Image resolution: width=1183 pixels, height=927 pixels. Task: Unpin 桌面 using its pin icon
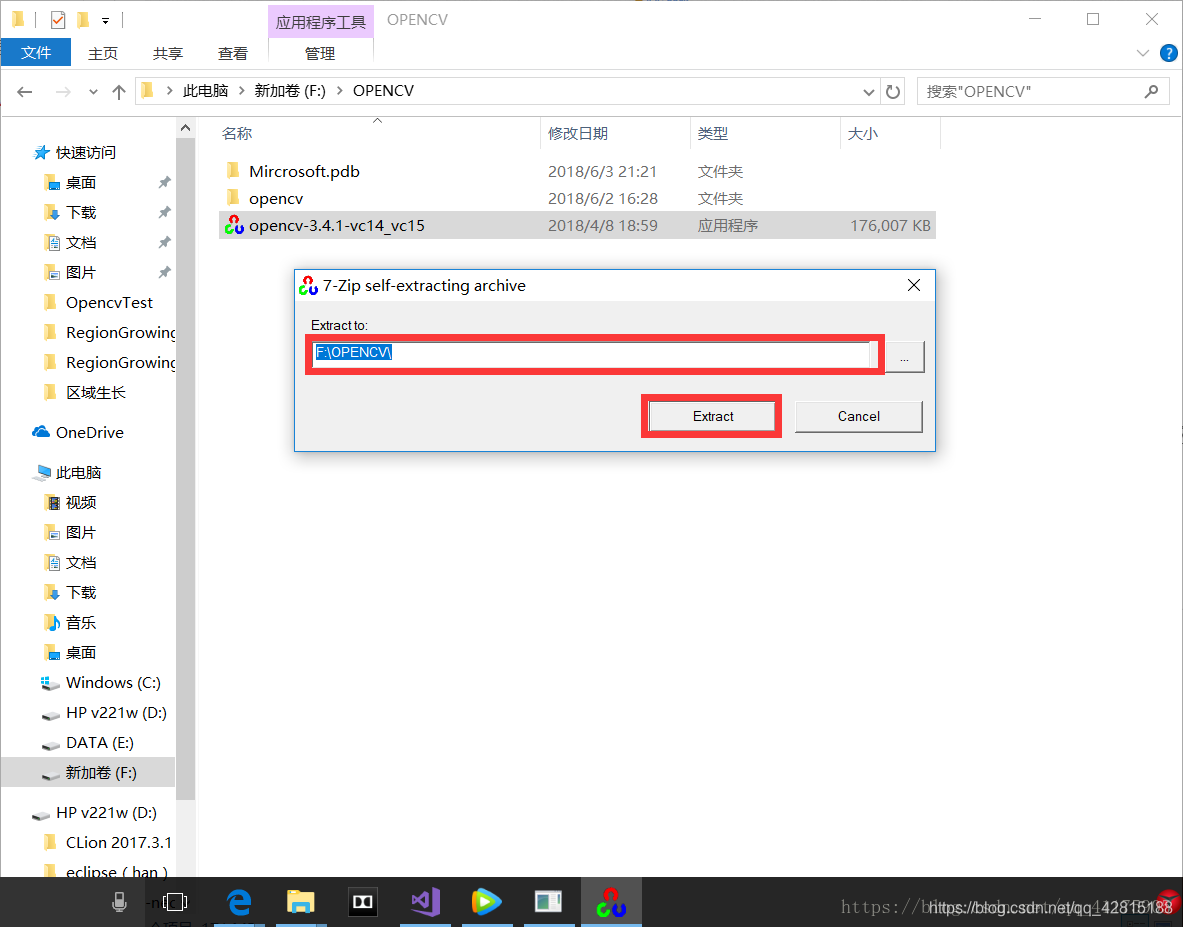tap(164, 183)
